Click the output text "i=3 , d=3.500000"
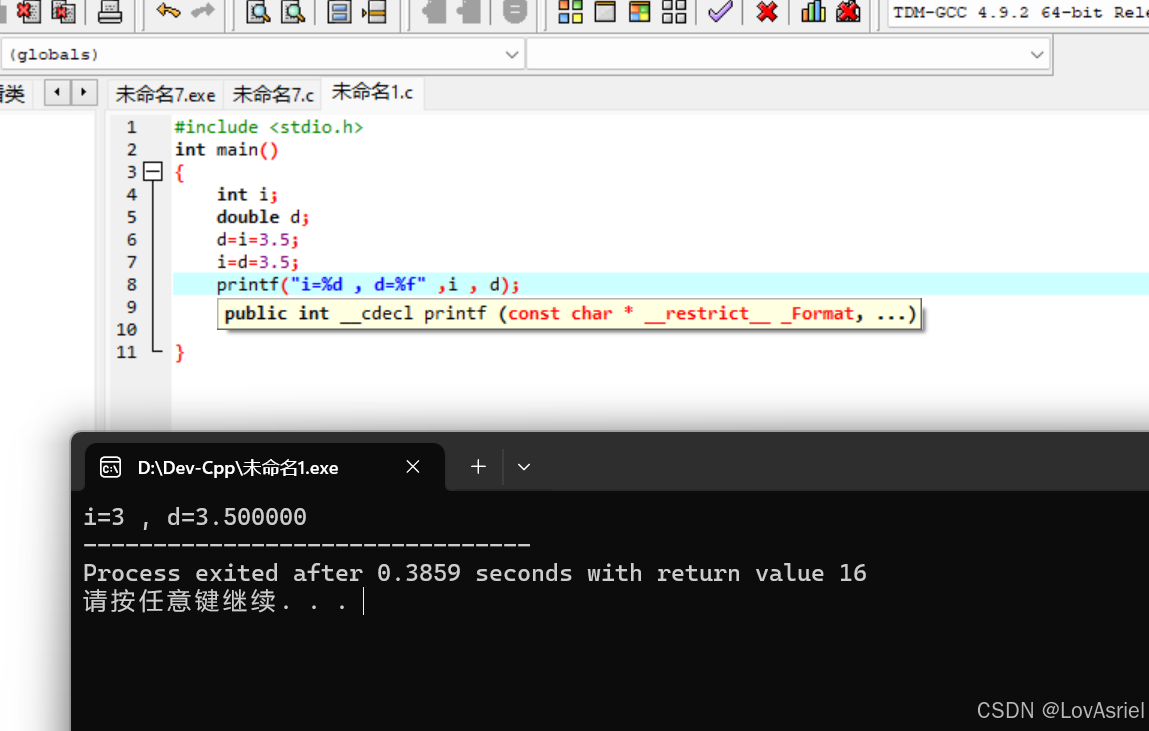 tap(195, 517)
